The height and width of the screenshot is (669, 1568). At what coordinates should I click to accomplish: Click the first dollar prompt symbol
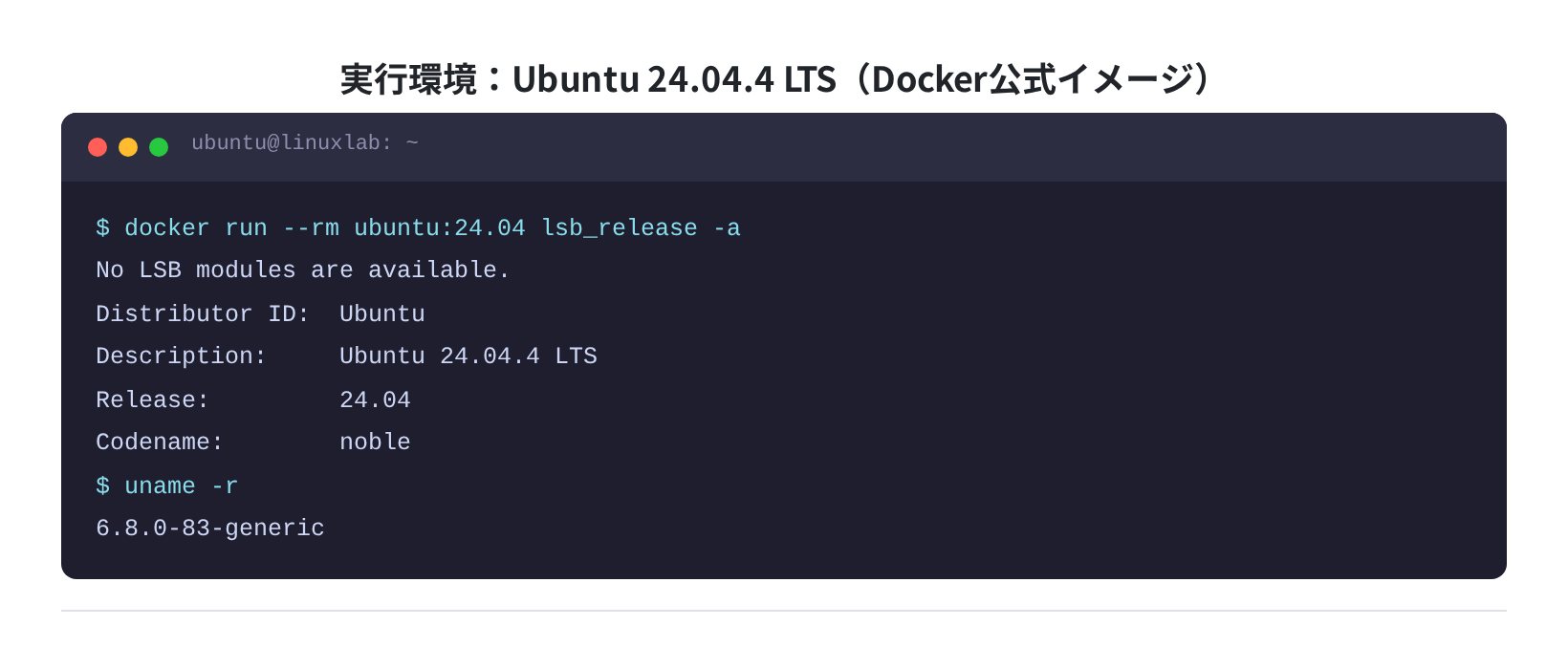coord(102,228)
